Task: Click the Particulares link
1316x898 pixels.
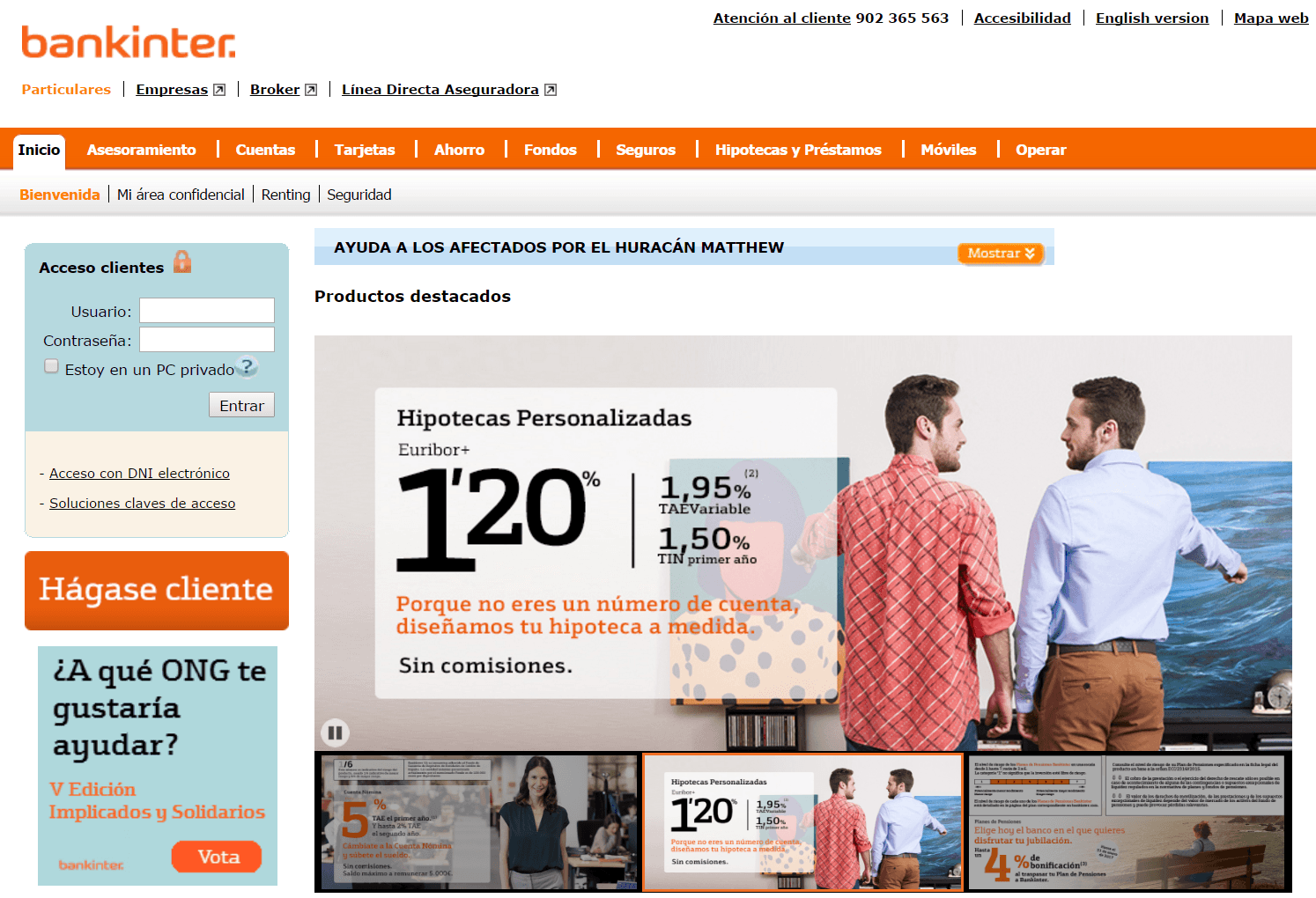Action: (x=66, y=90)
